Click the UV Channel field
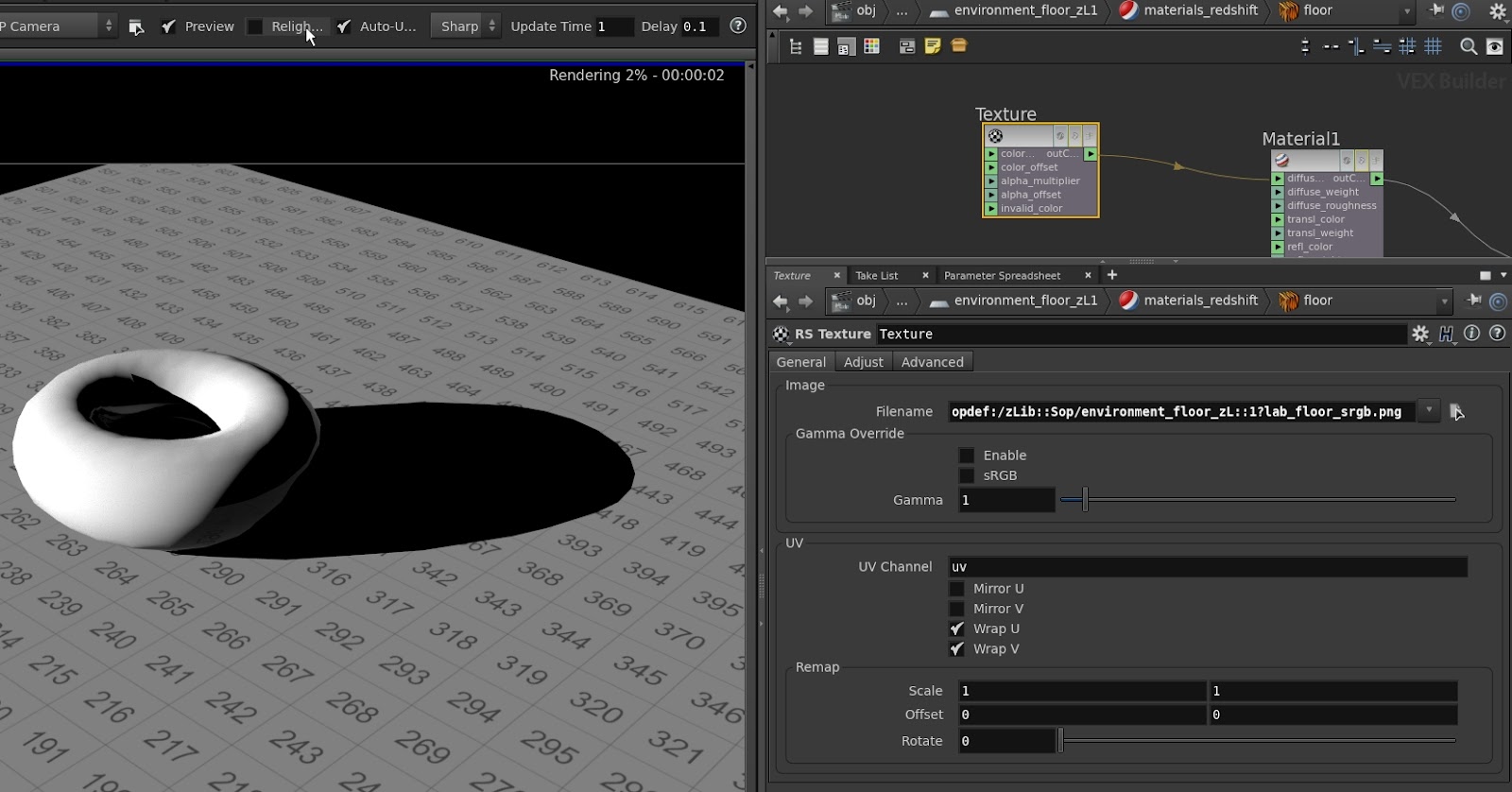The height and width of the screenshot is (792, 1512). pyautogui.click(x=1208, y=567)
